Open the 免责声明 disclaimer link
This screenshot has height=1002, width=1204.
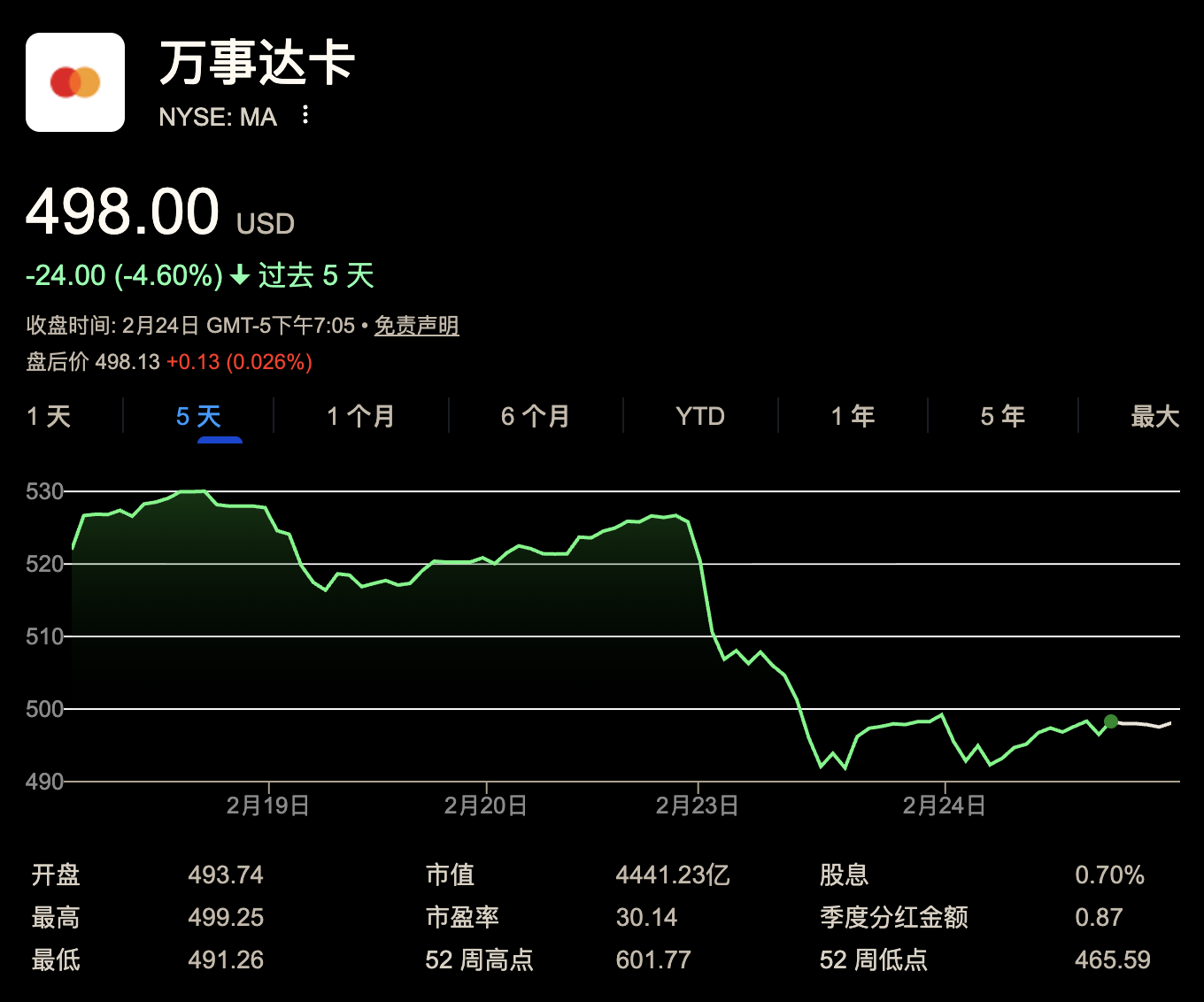[x=415, y=326]
